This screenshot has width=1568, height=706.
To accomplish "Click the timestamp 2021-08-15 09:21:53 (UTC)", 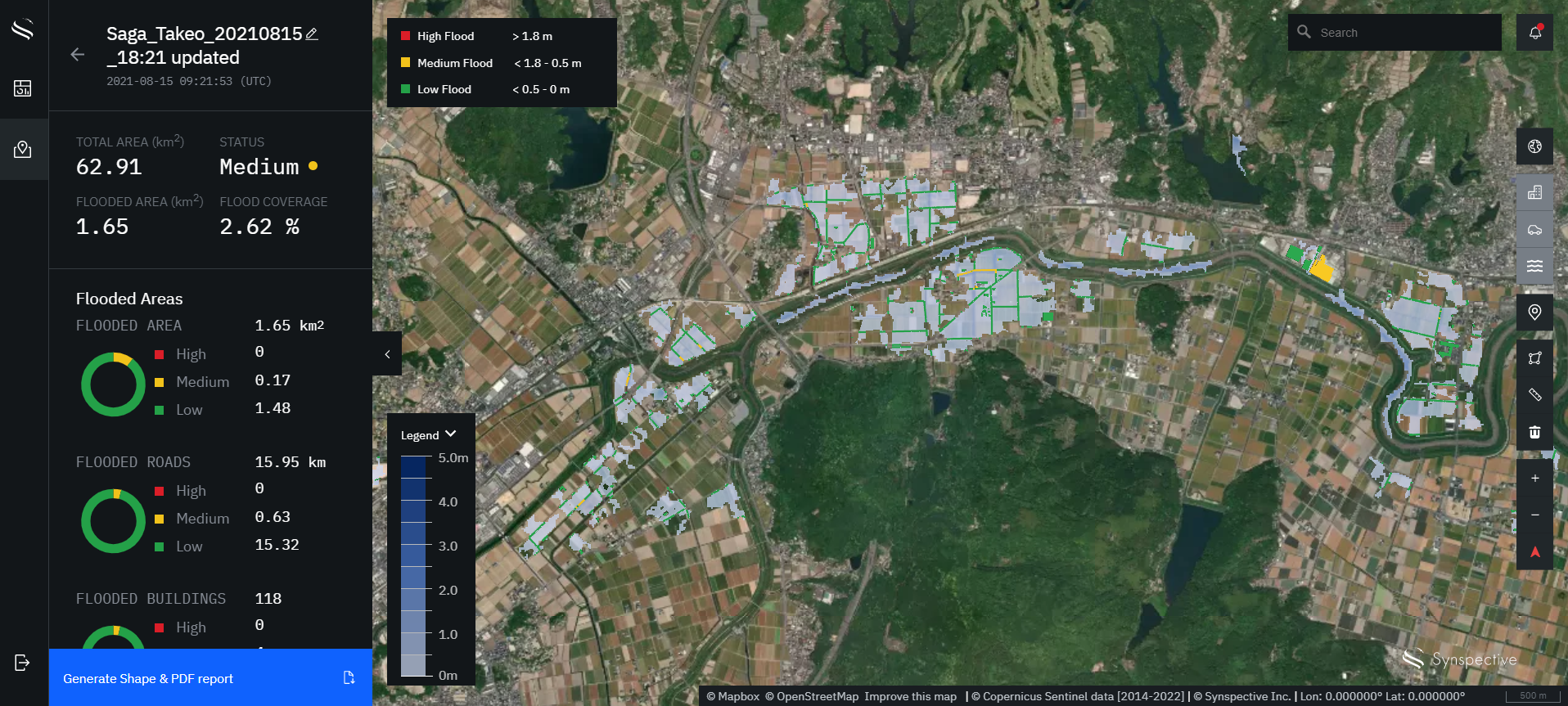I will pos(189,81).
